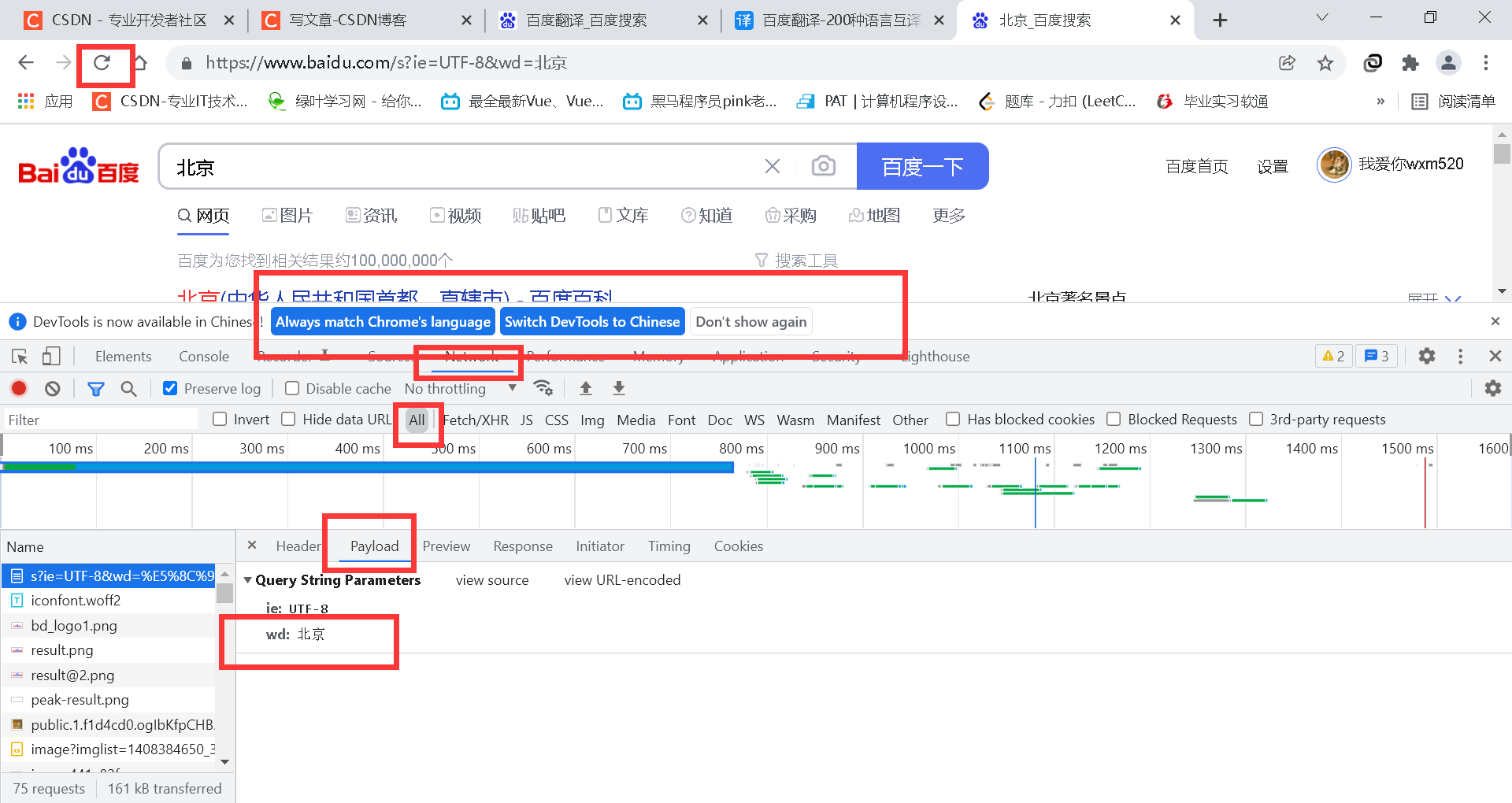Bookmark this page with the star icon
This screenshot has height=803, width=1512.
point(1325,63)
